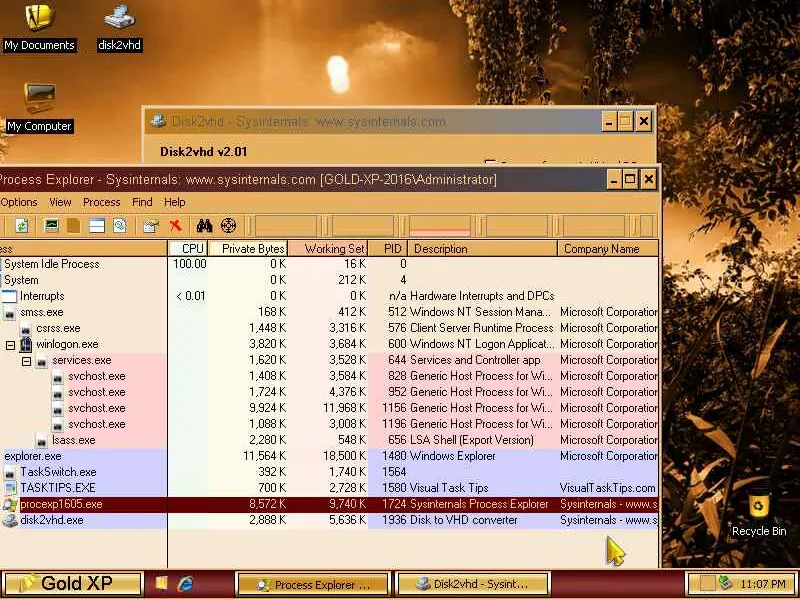Select the System Idle Process row

(x=329, y=264)
